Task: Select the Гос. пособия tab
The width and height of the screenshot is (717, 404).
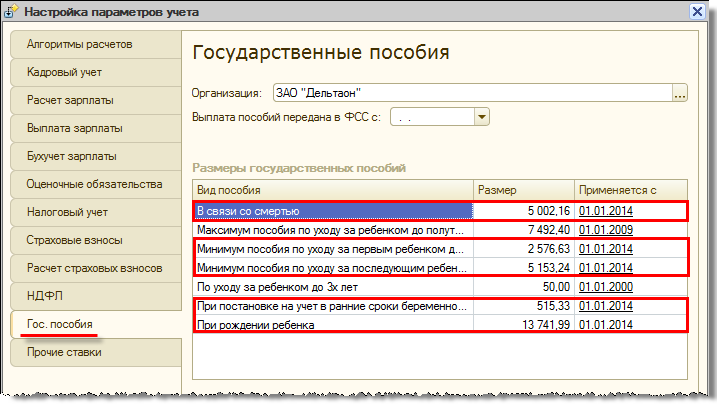Action: point(96,324)
